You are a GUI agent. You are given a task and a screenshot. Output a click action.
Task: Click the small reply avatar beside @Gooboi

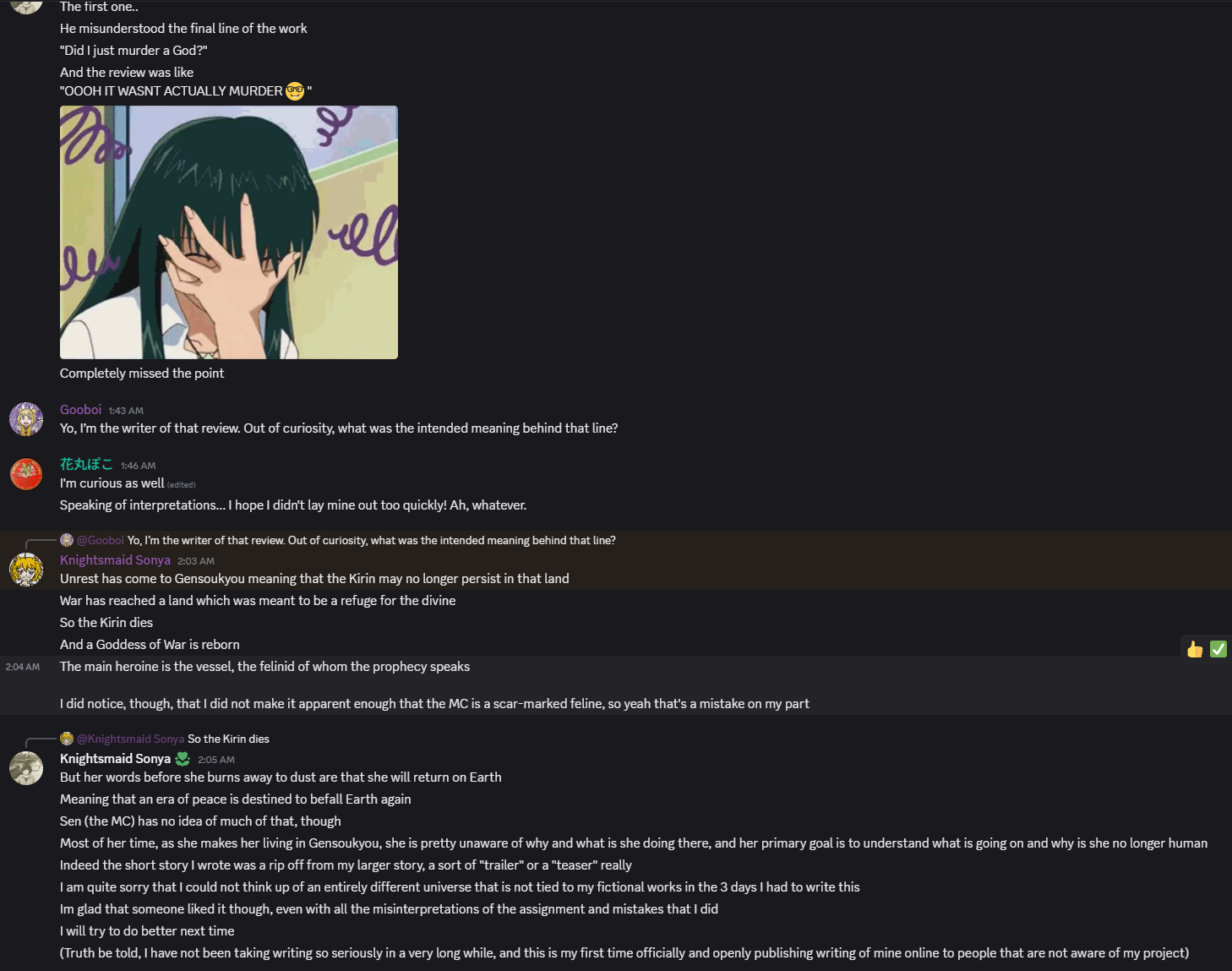click(x=67, y=540)
